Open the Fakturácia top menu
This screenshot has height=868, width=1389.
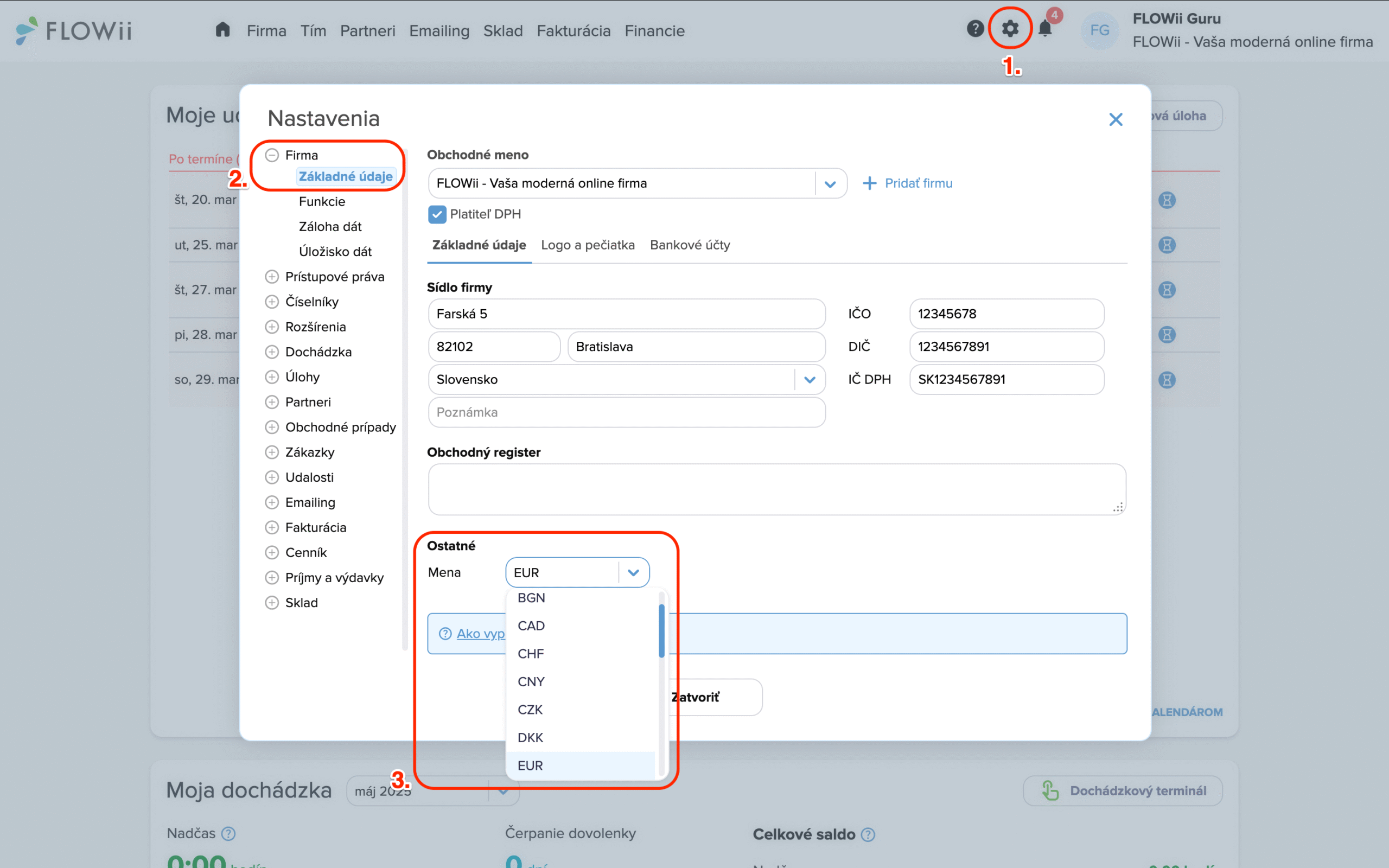point(574,31)
